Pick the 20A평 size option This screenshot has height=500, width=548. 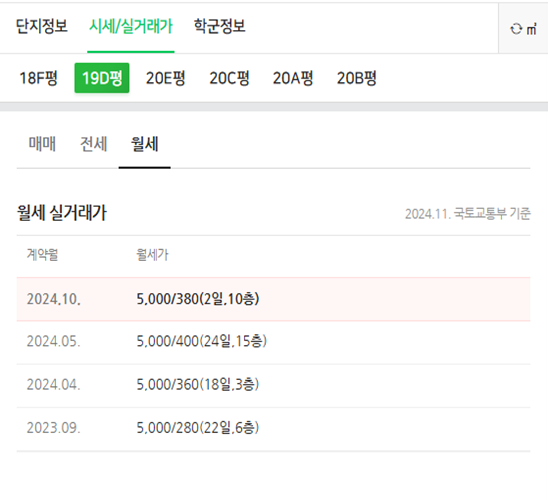click(293, 78)
